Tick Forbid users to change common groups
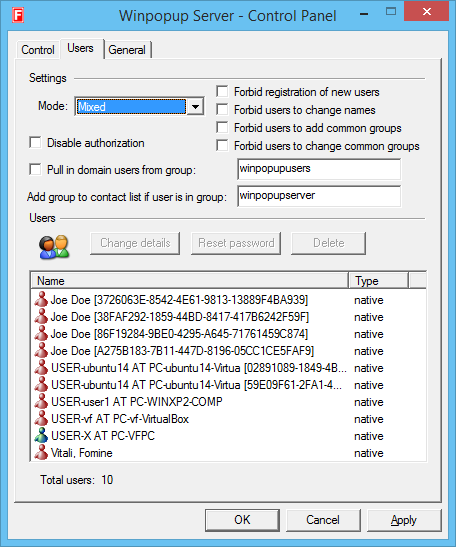This screenshot has height=547, width=456. click(222, 145)
